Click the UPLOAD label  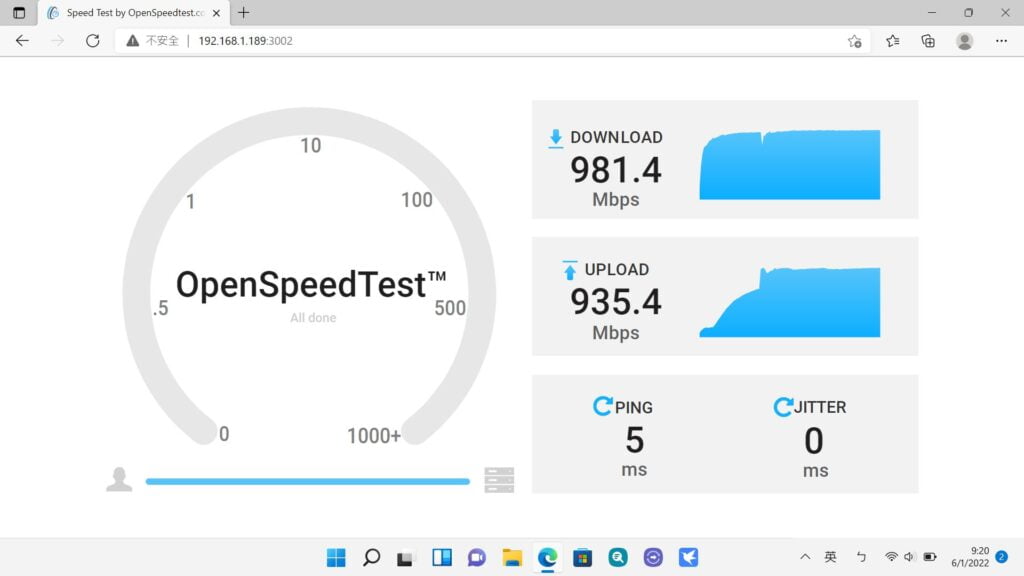(x=616, y=270)
